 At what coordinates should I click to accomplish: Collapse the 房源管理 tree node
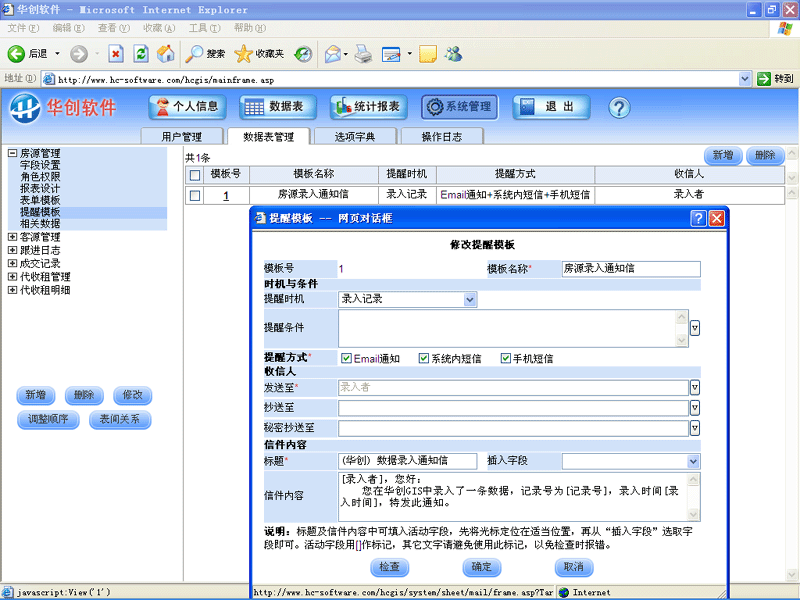click(x=12, y=153)
